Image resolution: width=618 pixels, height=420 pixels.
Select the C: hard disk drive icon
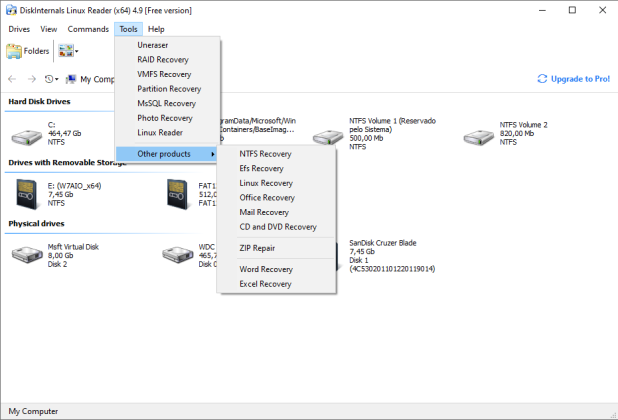click(27, 138)
